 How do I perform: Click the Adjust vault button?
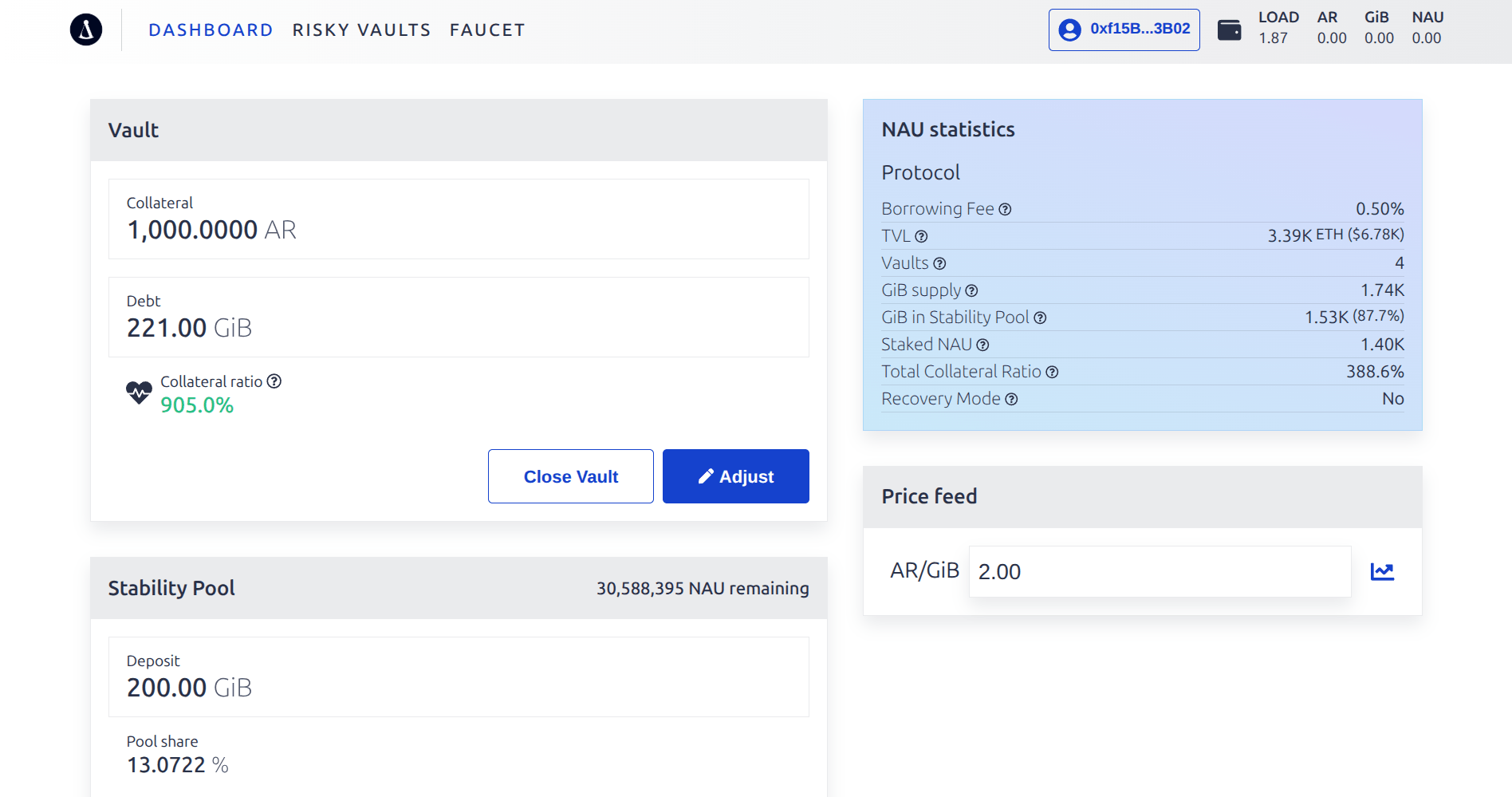pos(735,476)
